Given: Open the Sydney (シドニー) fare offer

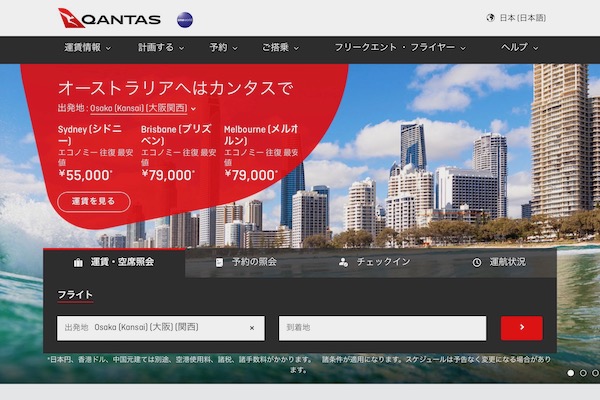Looking at the screenshot, I should (x=96, y=152).
